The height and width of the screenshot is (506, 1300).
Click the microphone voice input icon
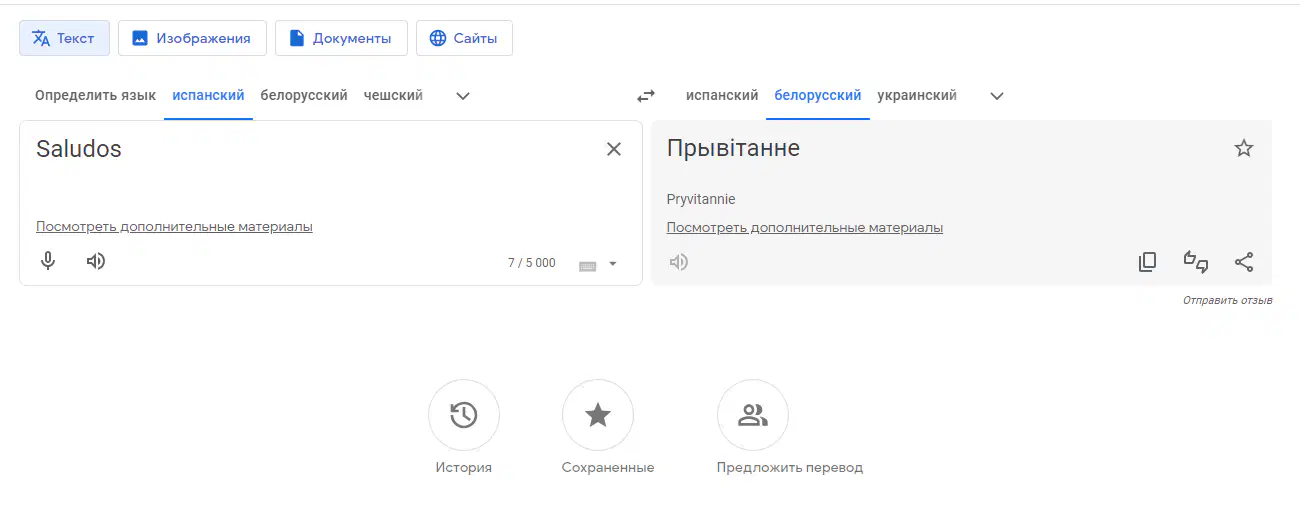click(x=47, y=262)
